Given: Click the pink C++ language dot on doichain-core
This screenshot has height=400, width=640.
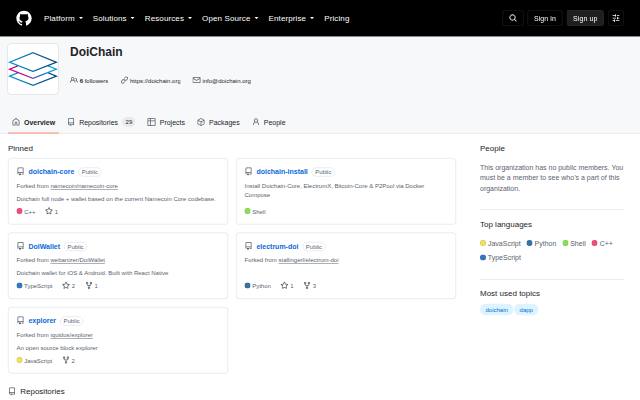Looking at the screenshot, I should click(x=19, y=211).
